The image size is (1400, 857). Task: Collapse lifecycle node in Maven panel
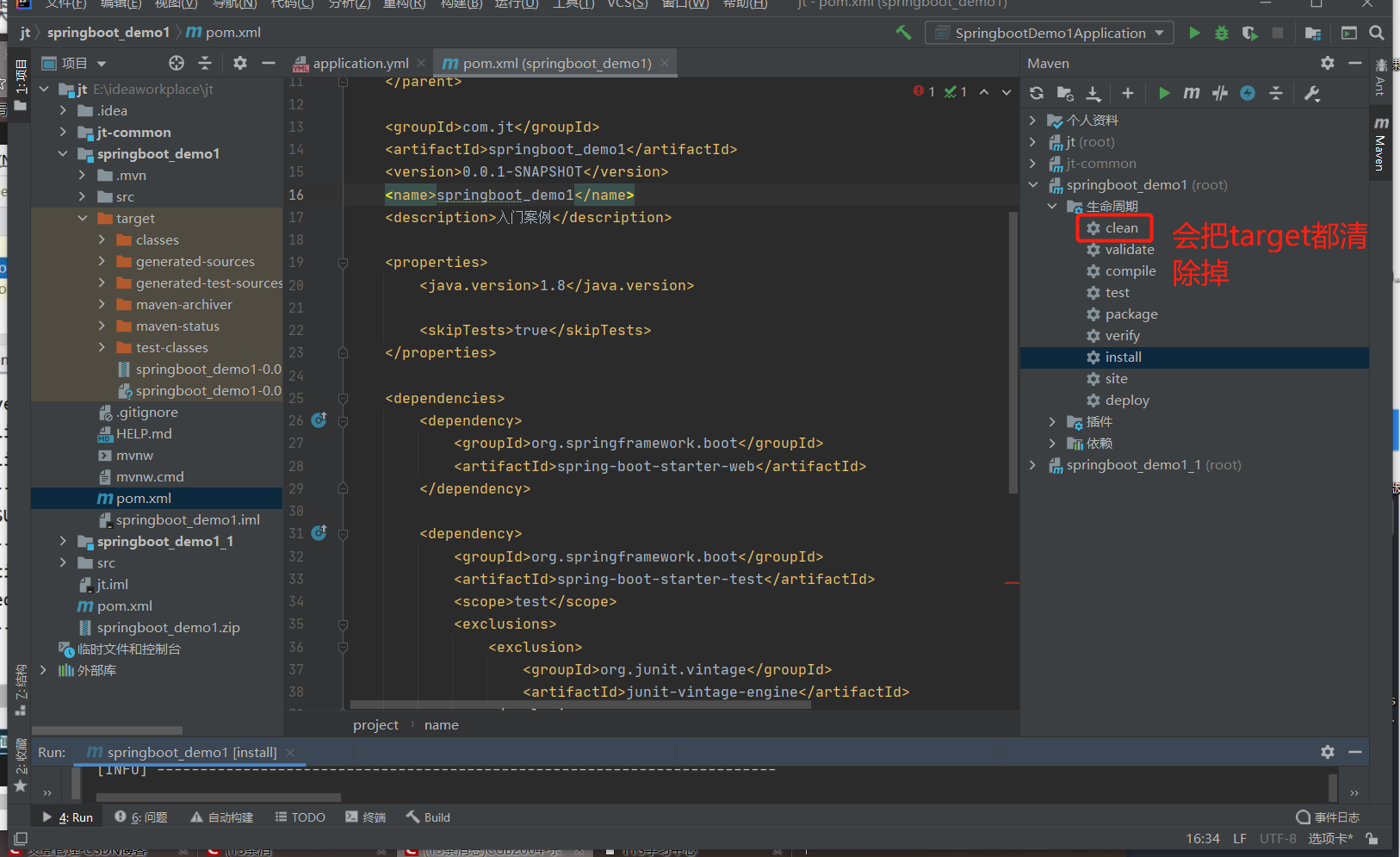point(1052,206)
